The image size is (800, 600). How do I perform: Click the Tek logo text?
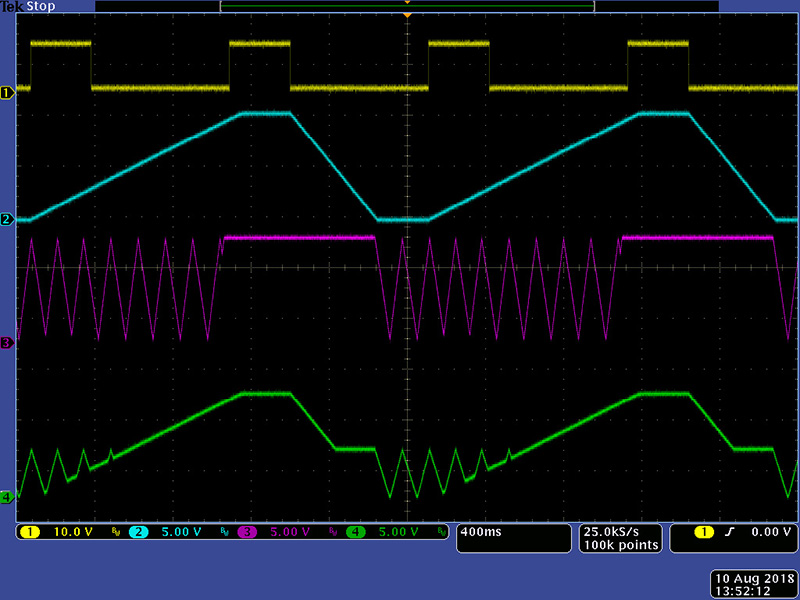pyautogui.click(x=12, y=7)
